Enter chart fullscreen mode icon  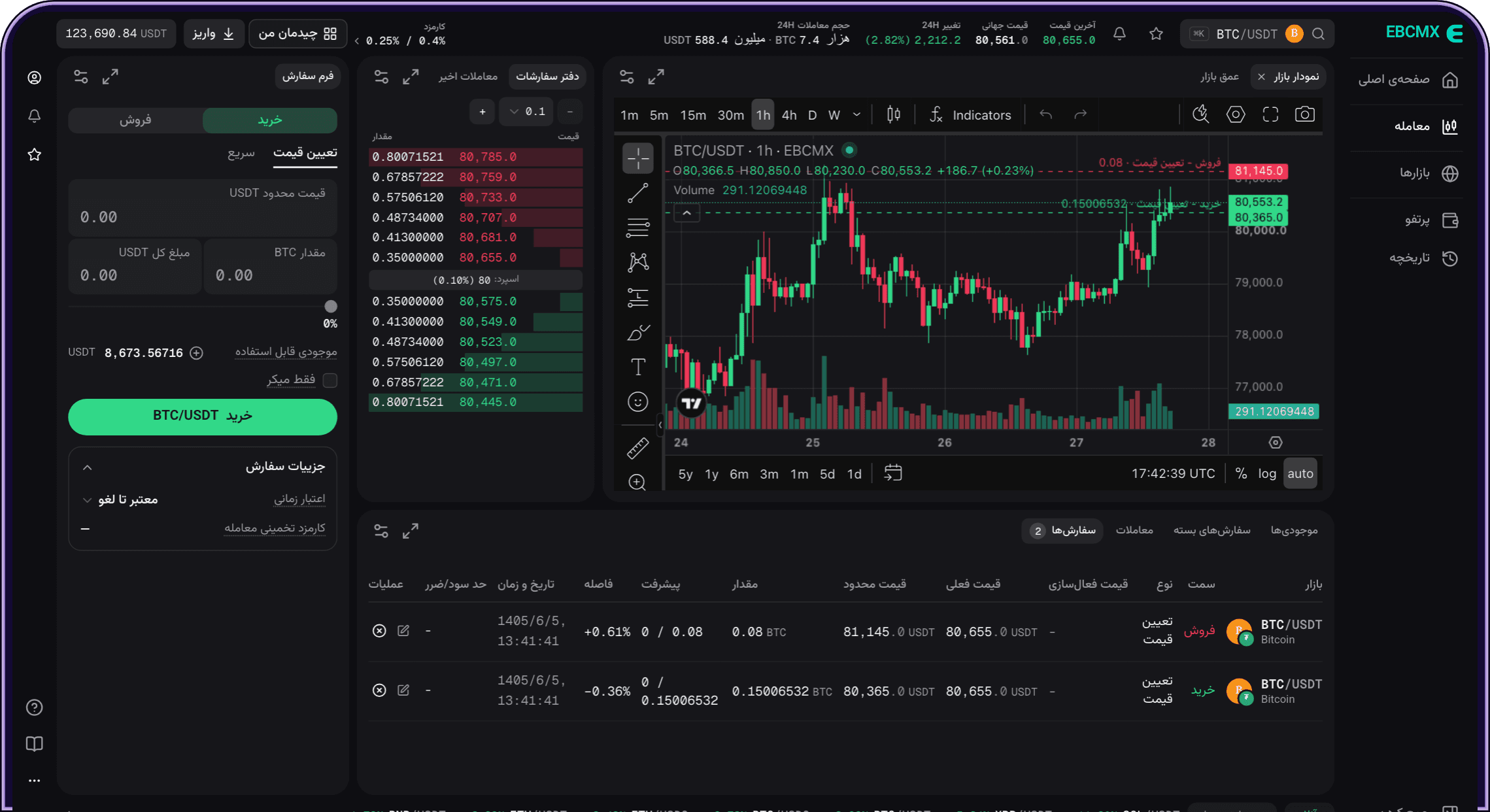pyautogui.click(x=1270, y=114)
